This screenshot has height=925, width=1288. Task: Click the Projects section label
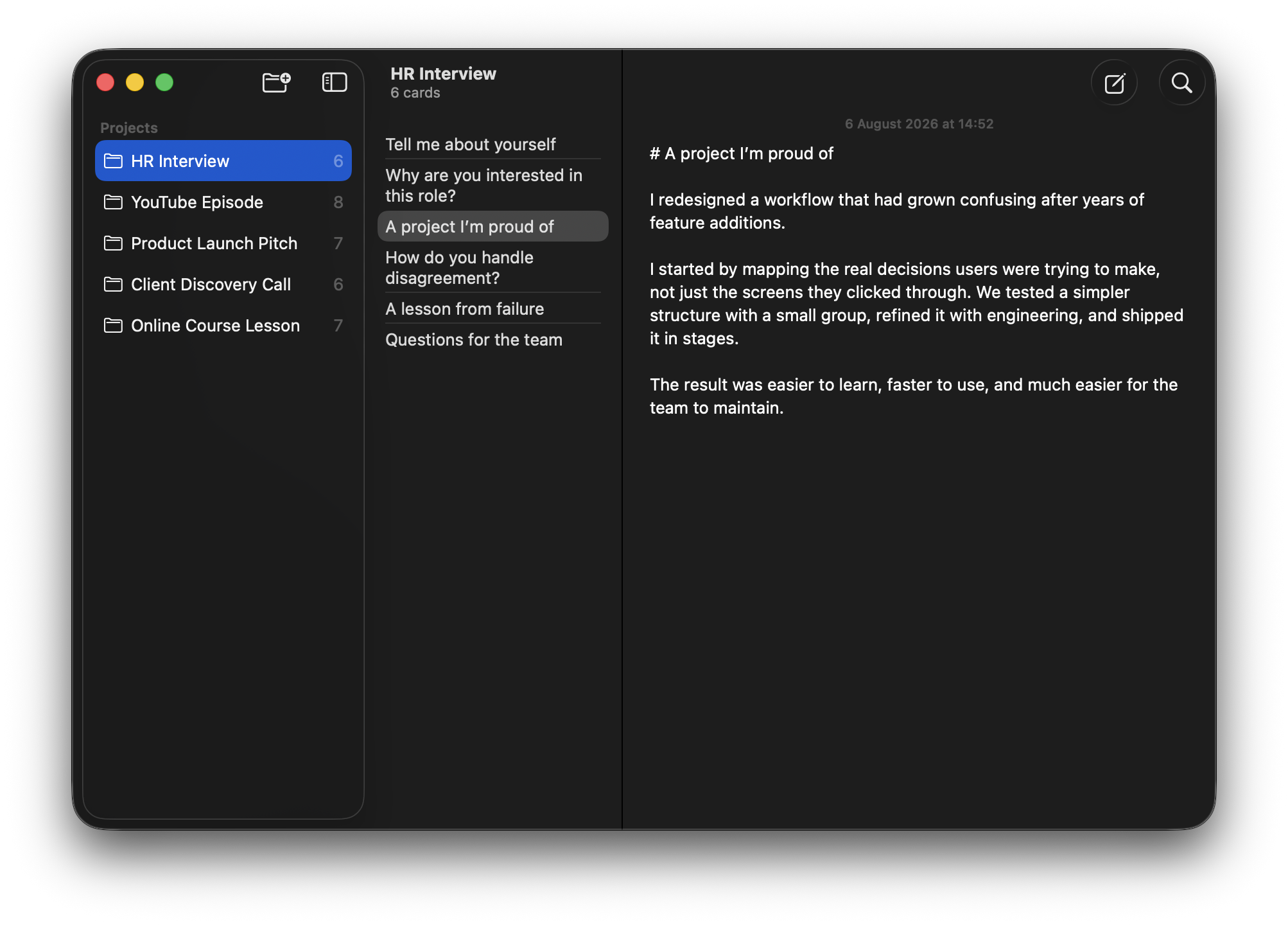(129, 127)
